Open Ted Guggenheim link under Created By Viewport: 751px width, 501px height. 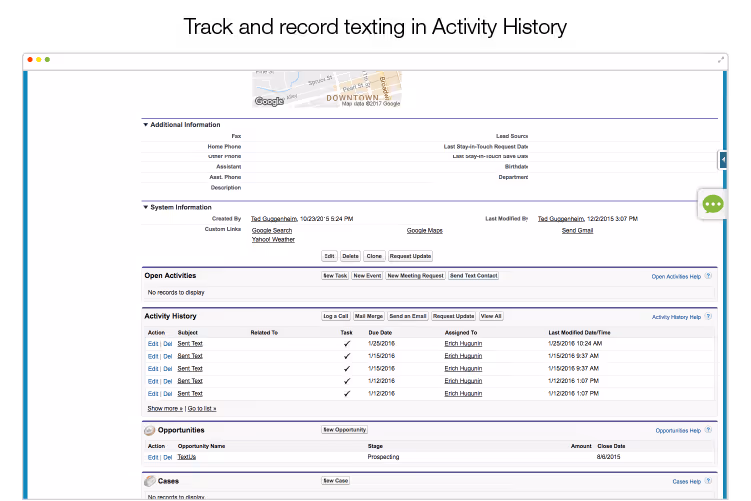point(274,219)
